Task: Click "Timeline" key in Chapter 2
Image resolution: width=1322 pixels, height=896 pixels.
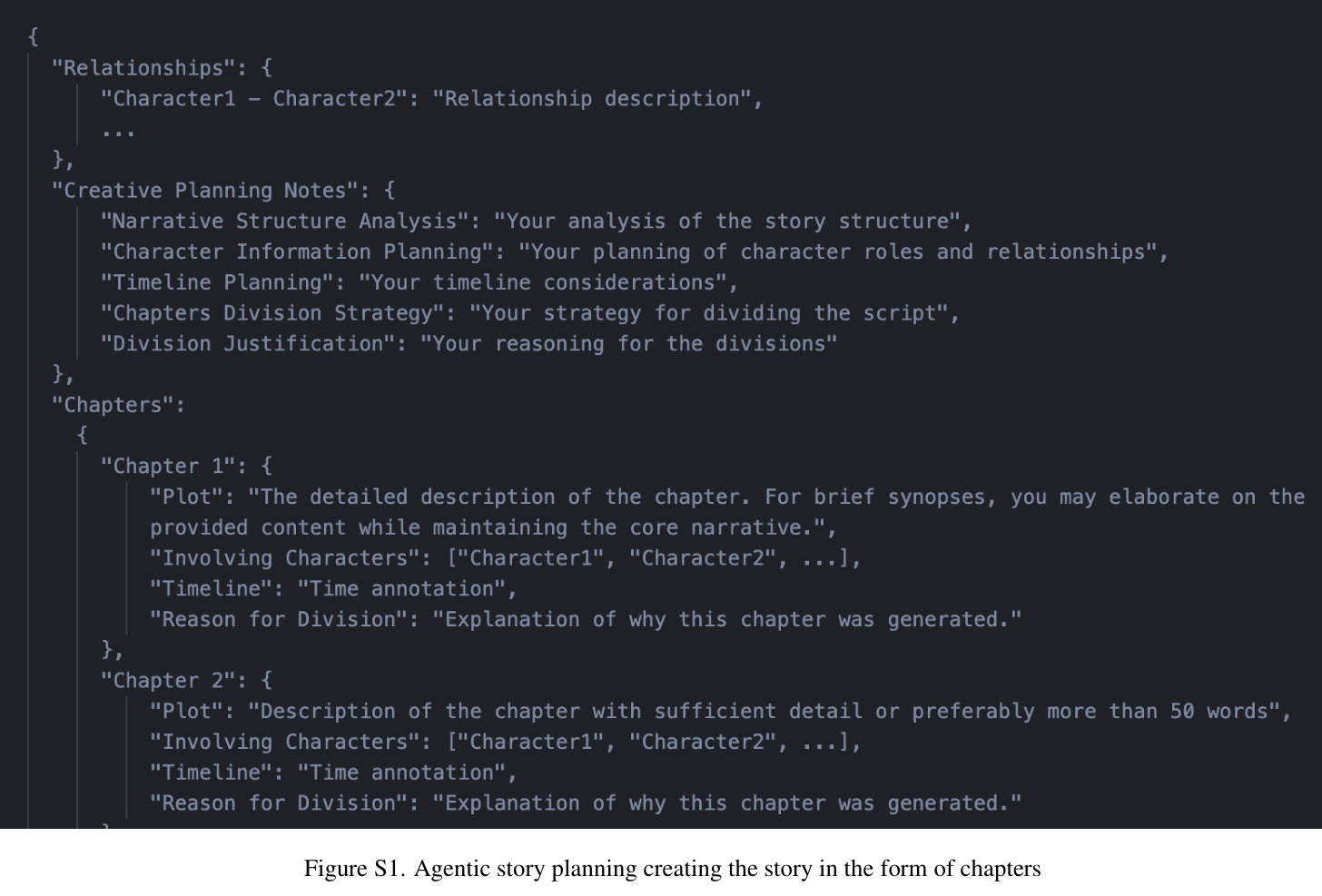Action: tap(211, 773)
